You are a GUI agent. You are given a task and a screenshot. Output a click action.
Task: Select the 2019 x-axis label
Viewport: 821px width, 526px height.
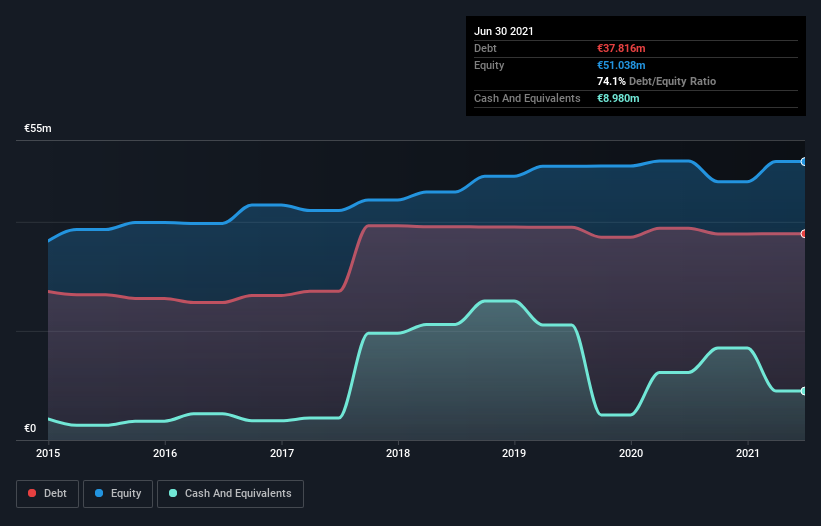514,453
